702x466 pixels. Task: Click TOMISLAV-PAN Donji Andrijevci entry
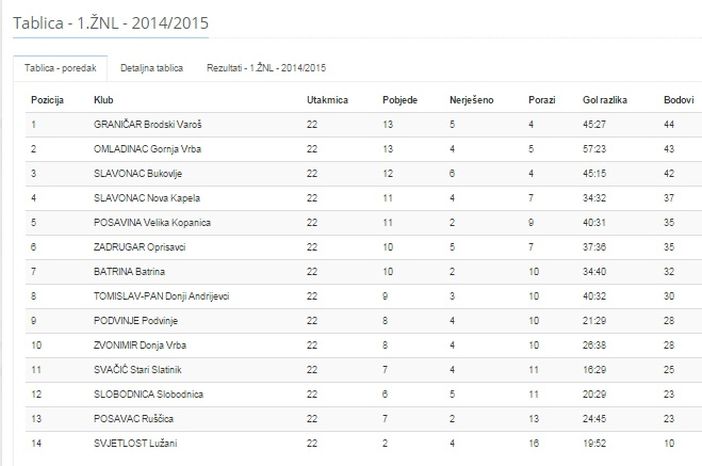[x=162, y=296]
